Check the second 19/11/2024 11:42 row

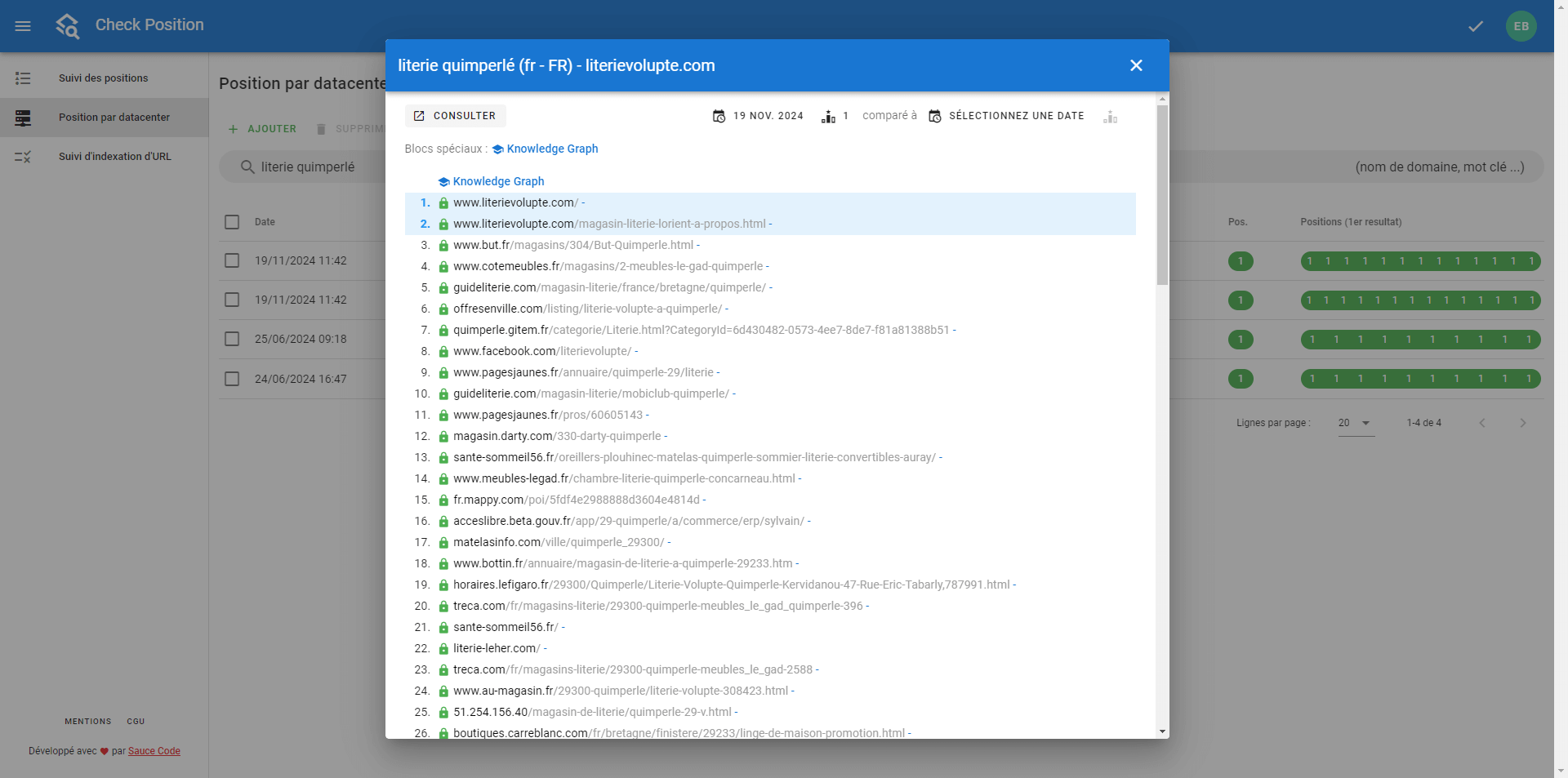[x=232, y=300]
